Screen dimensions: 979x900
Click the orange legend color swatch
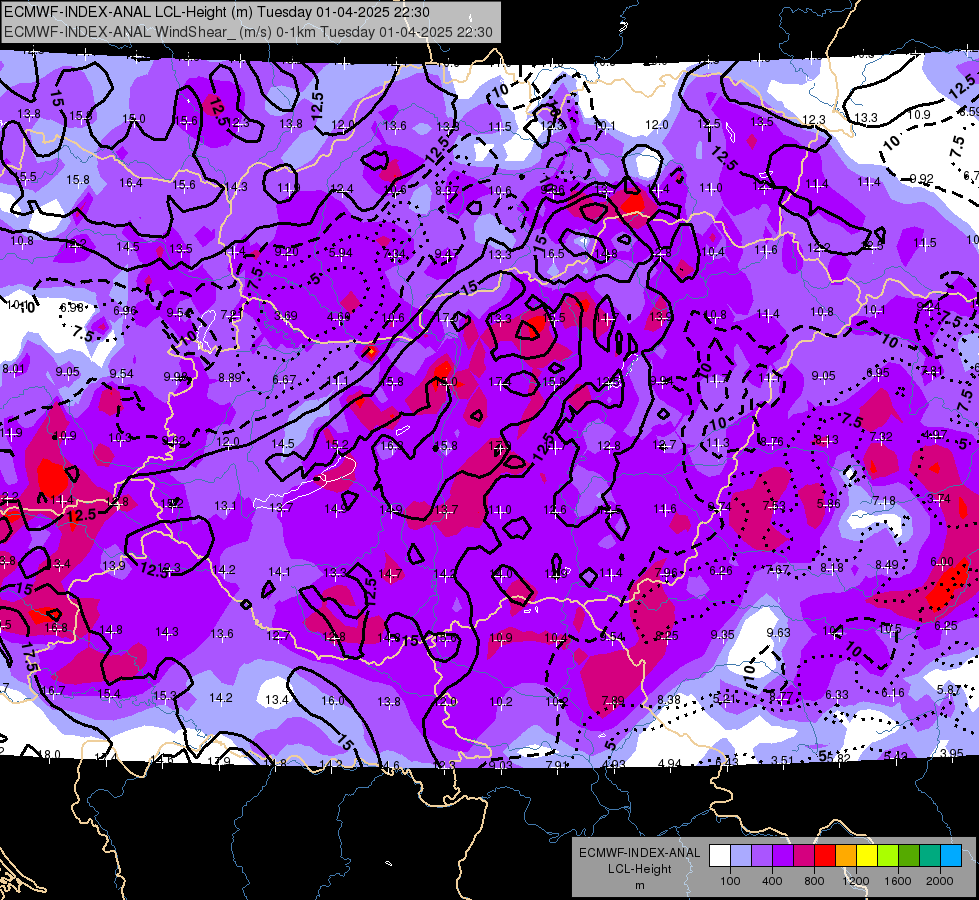click(846, 856)
